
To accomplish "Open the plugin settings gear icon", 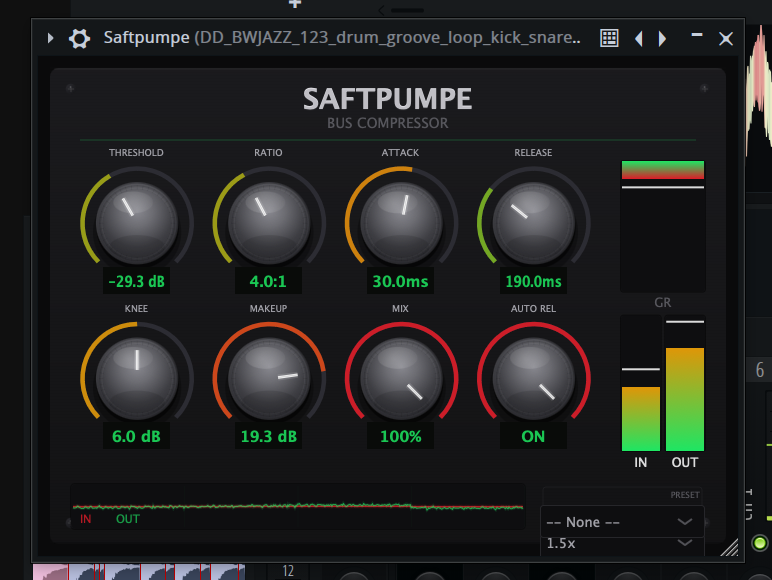I will point(79,38).
